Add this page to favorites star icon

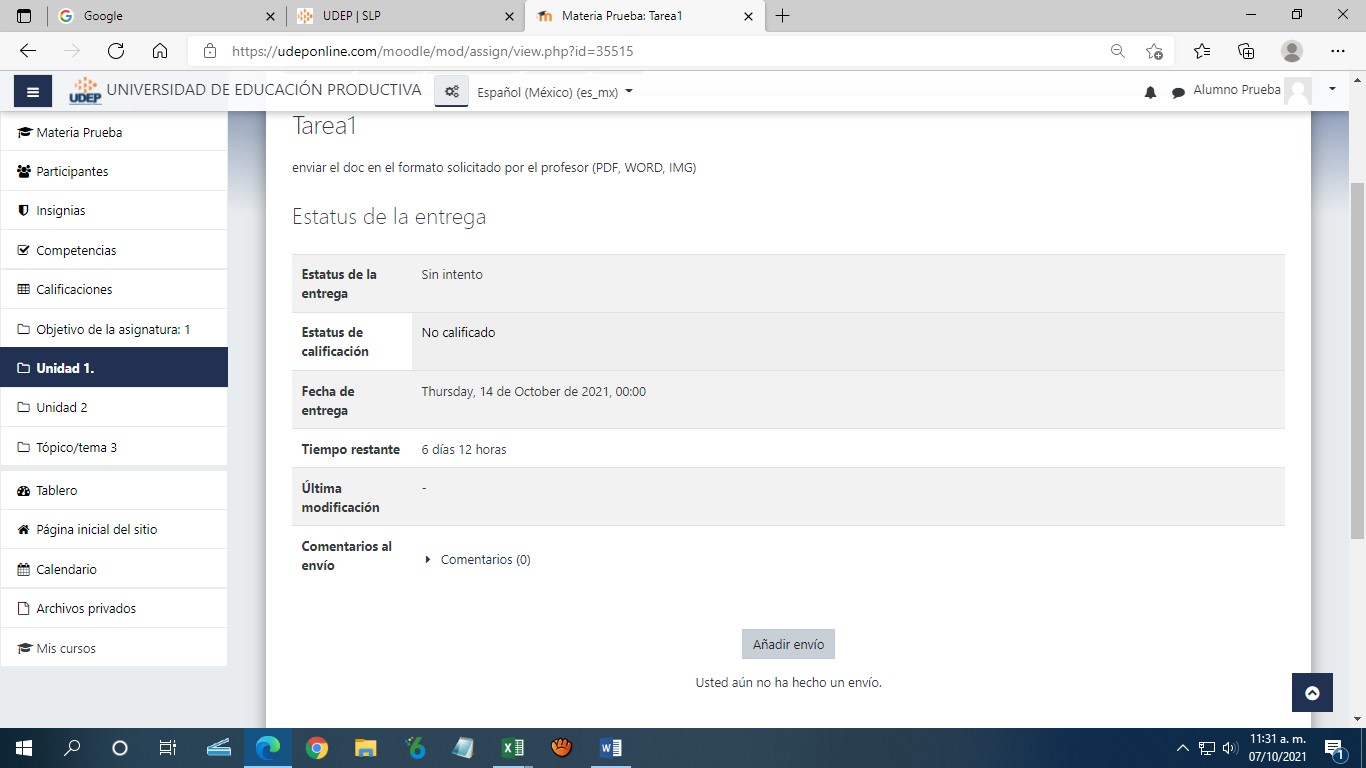pyautogui.click(x=1154, y=51)
